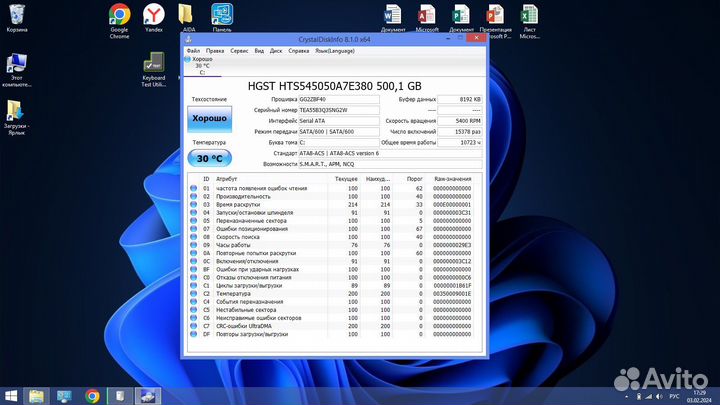Click the Режим передачи SATA/600 field
The height and width of the screenshot is (405, 720).
pos(339,132)
